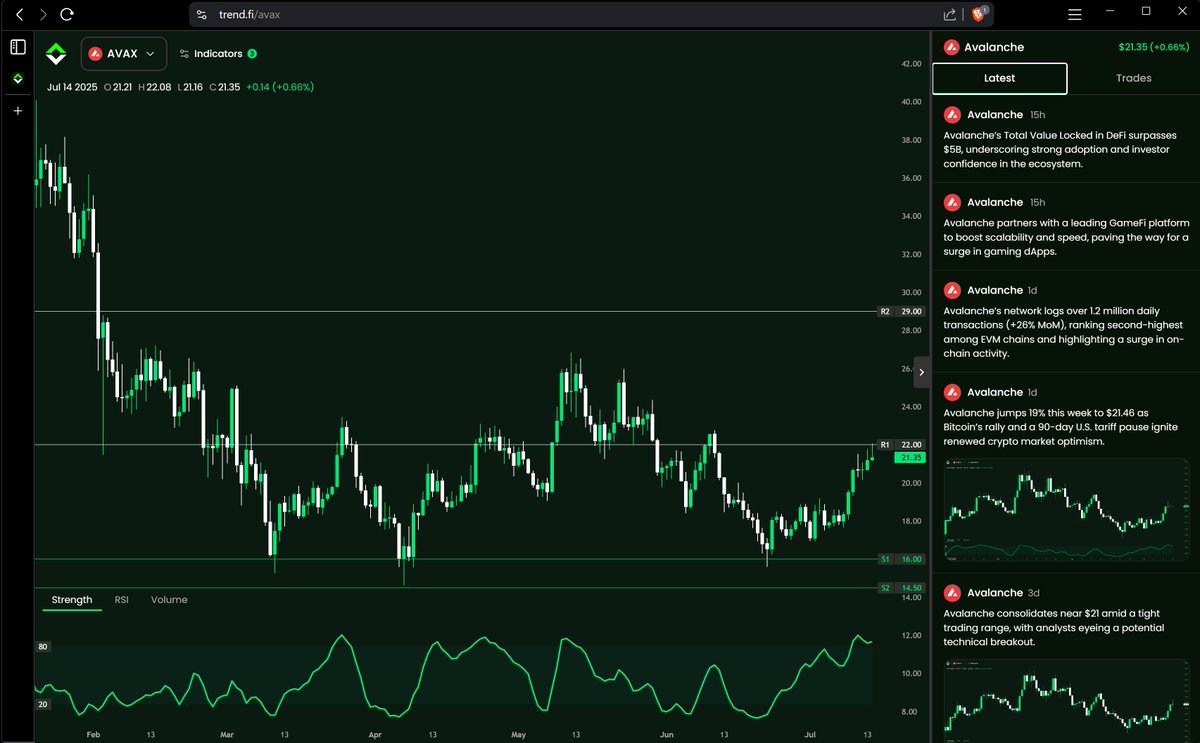Open Brave Shields lion icon
Viewport: 1200px width, 743px height.
pos(979,14)
